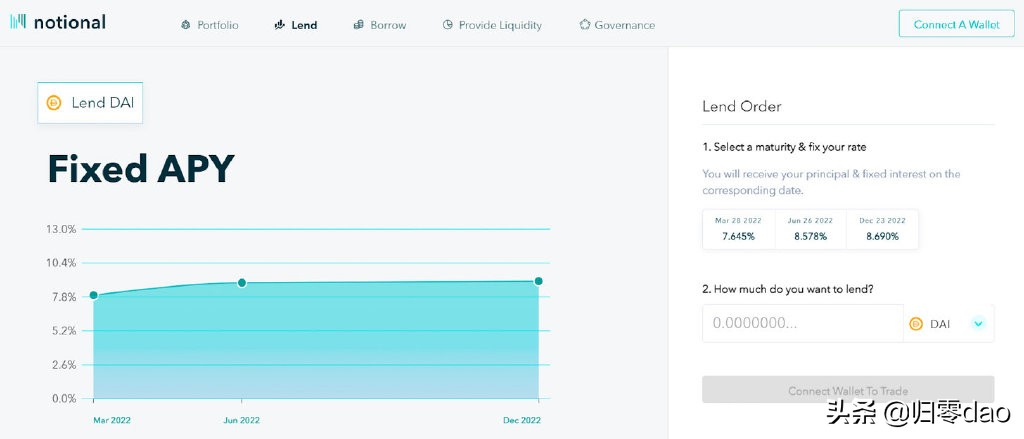Click the Lend Order heading

[x=741, y=106]
